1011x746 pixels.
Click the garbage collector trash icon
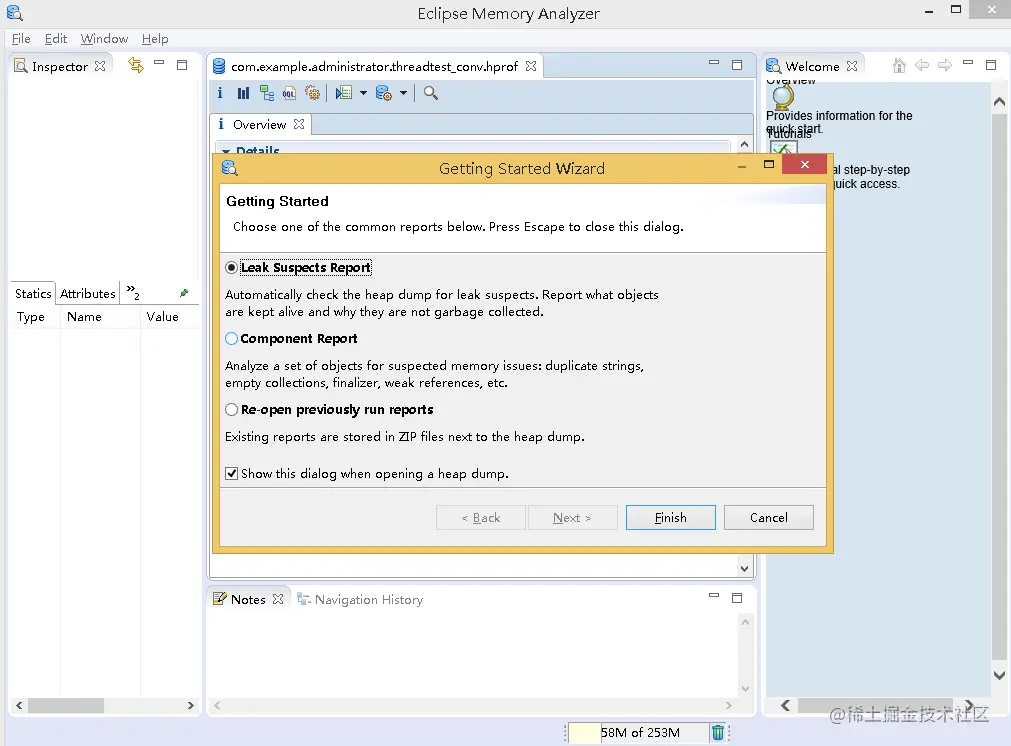pos(718,732)
